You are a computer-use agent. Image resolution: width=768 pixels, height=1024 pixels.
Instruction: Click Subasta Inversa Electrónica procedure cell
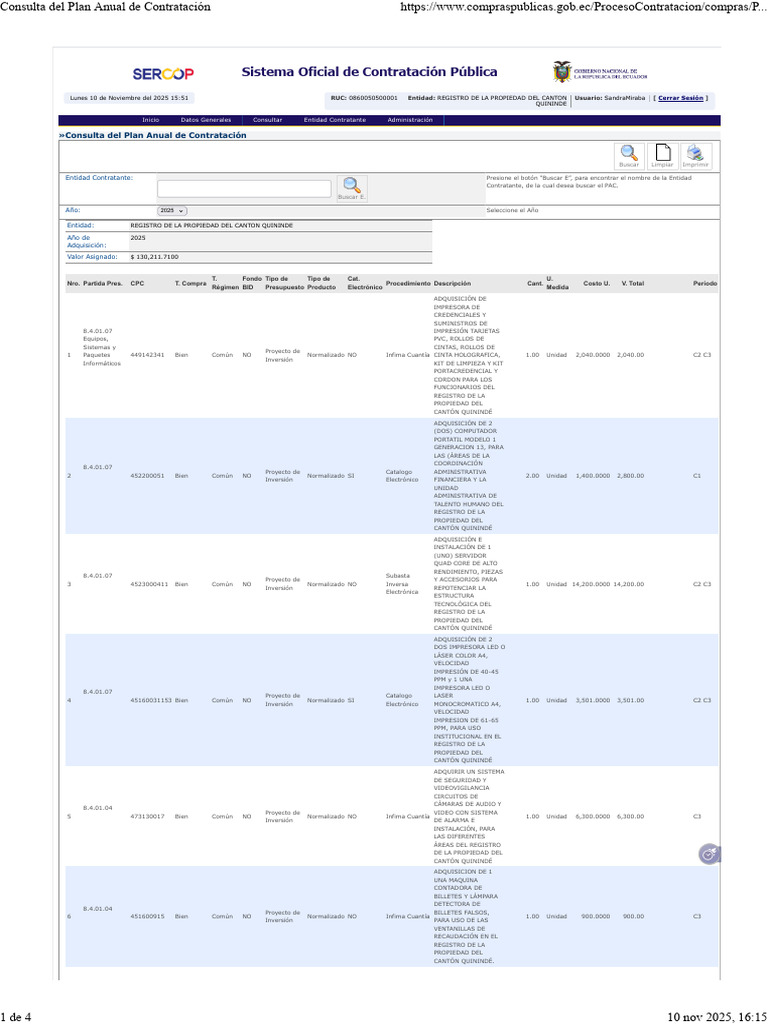402,584
